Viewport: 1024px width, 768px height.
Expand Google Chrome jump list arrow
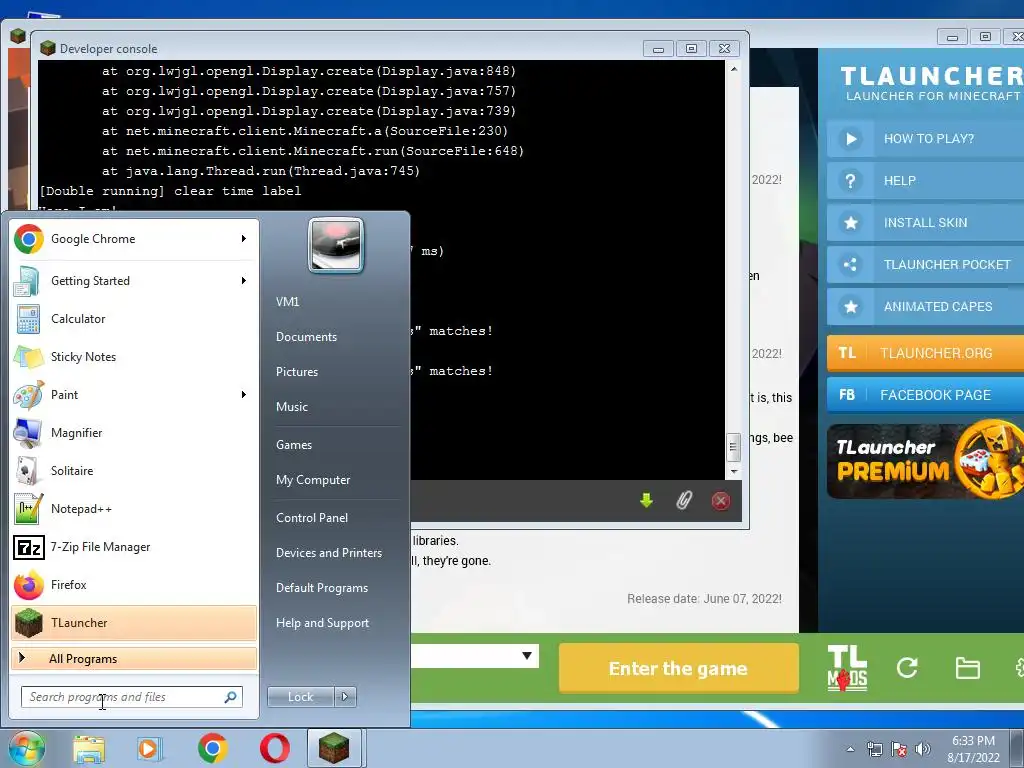244,239
